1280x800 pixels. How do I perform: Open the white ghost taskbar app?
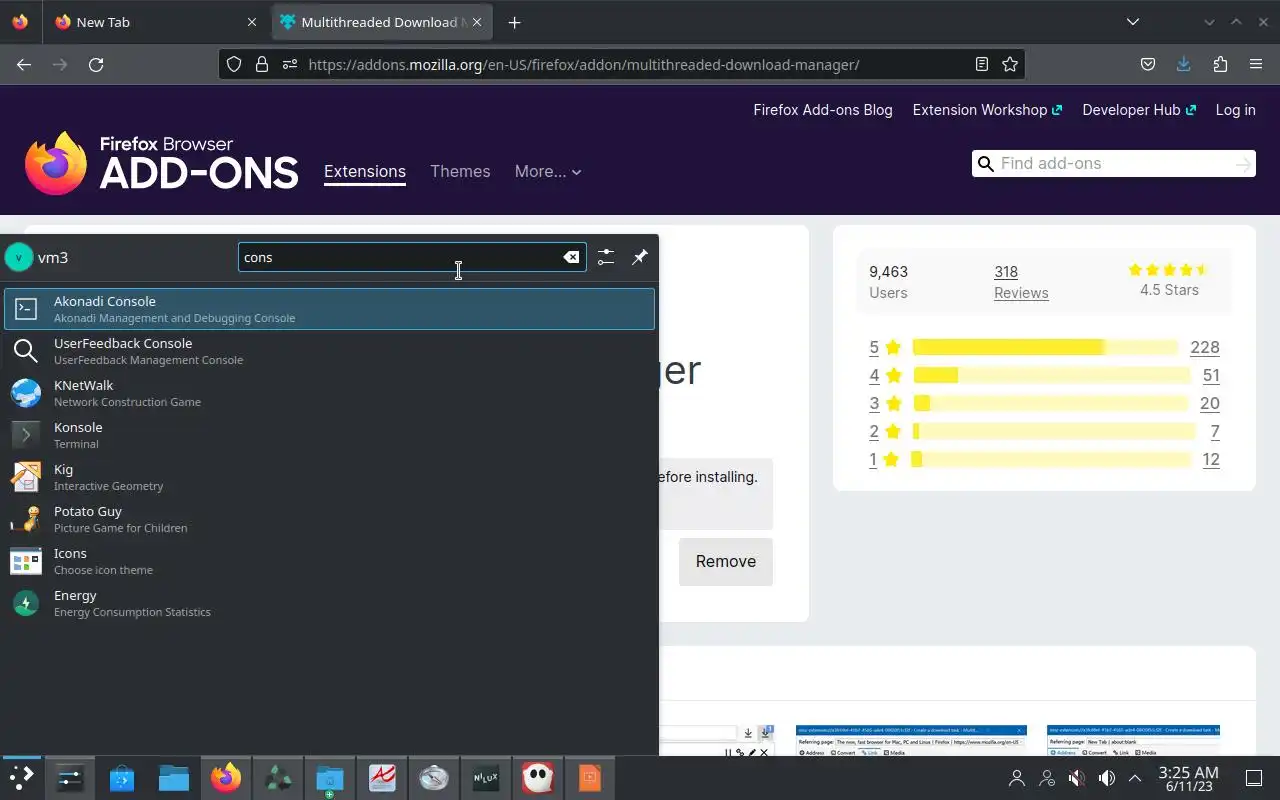[x=538, y=778]
